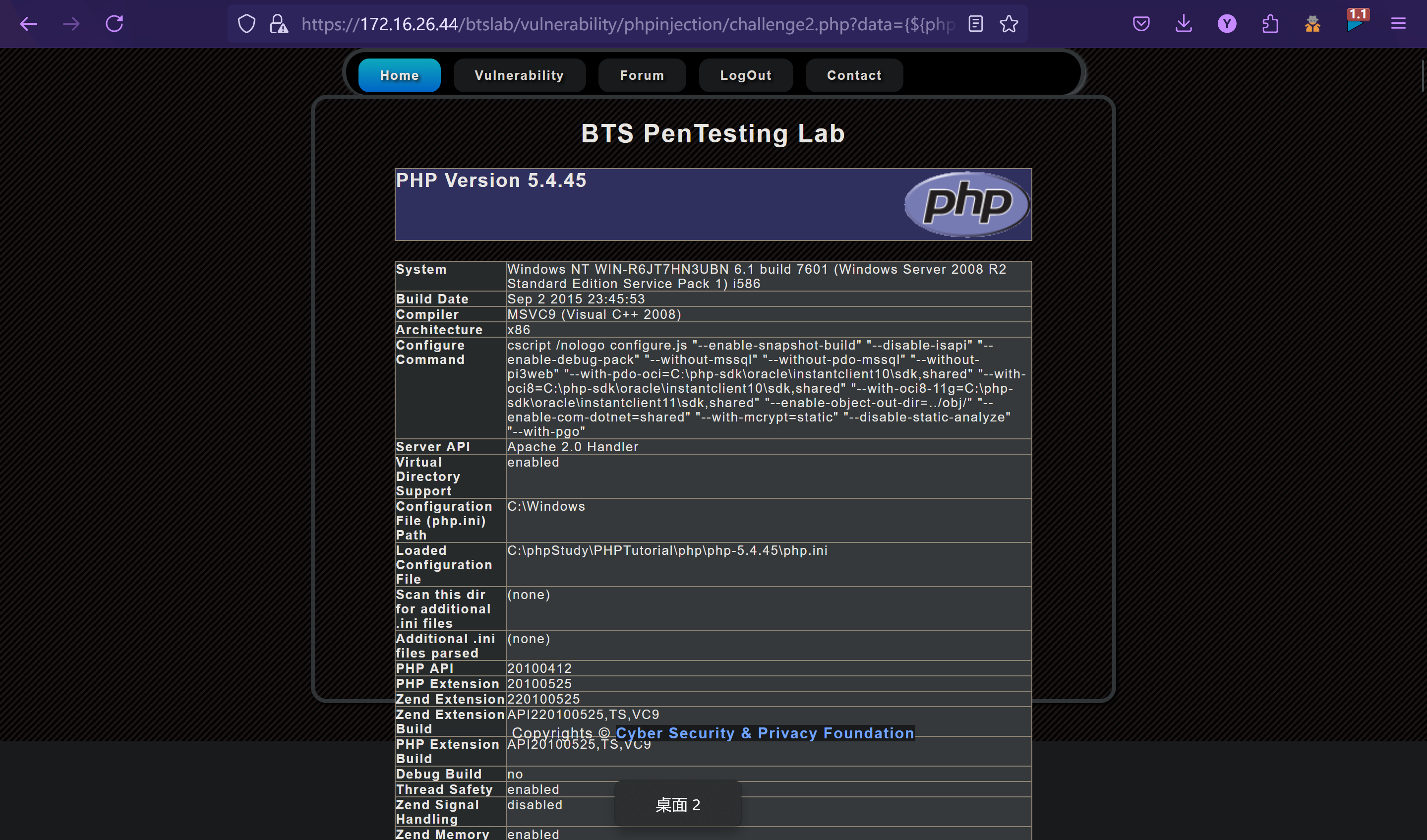This screenshot has height=840, width=1427.
Task: Open the Vulnerability menu item
Action: tap(519, 75)
